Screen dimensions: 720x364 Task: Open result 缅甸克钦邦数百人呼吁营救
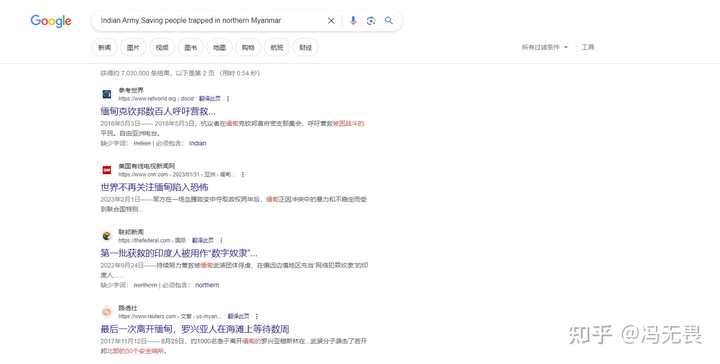[158, 111]
